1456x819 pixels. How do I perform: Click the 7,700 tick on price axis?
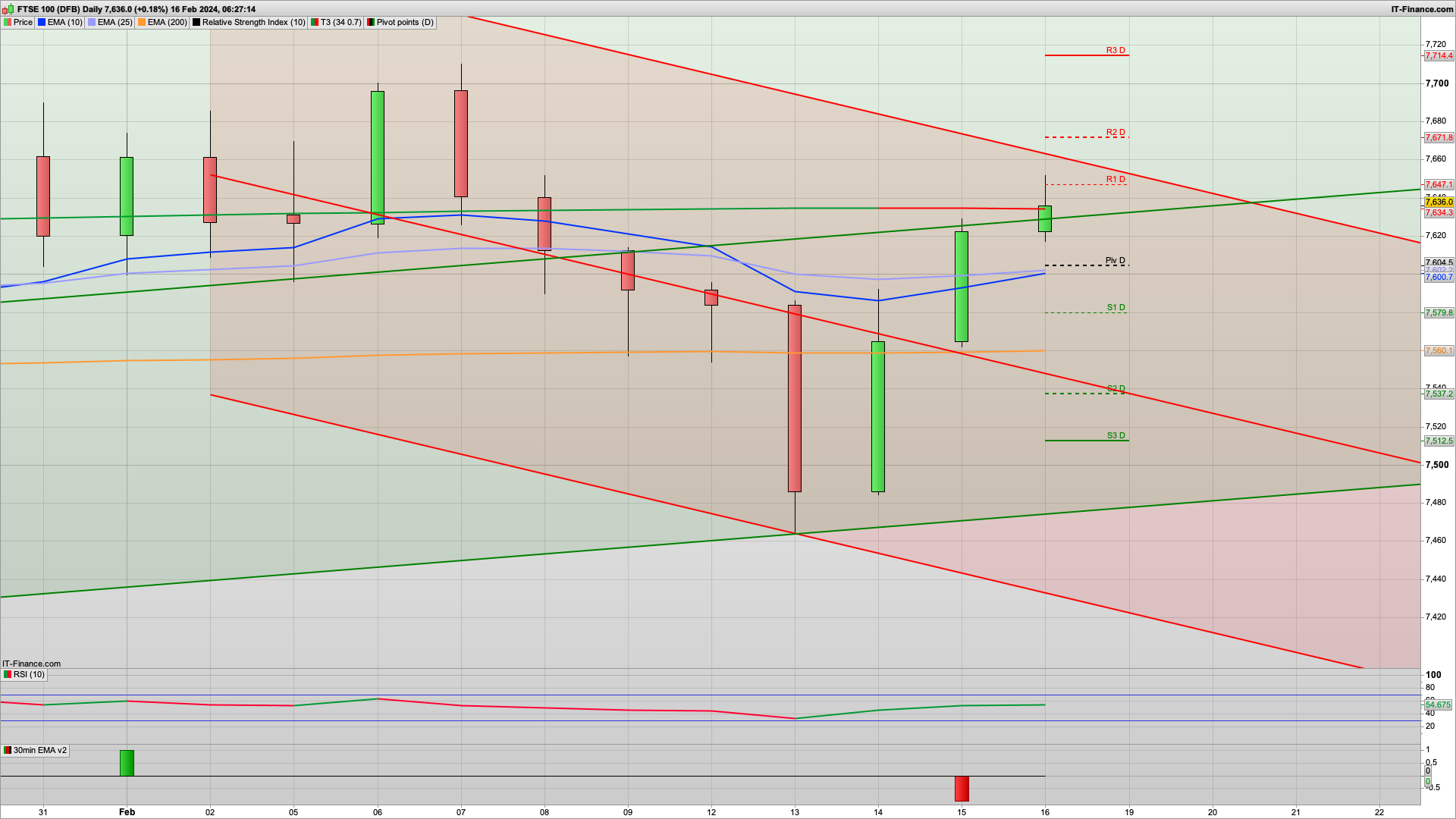(1437, 83)
